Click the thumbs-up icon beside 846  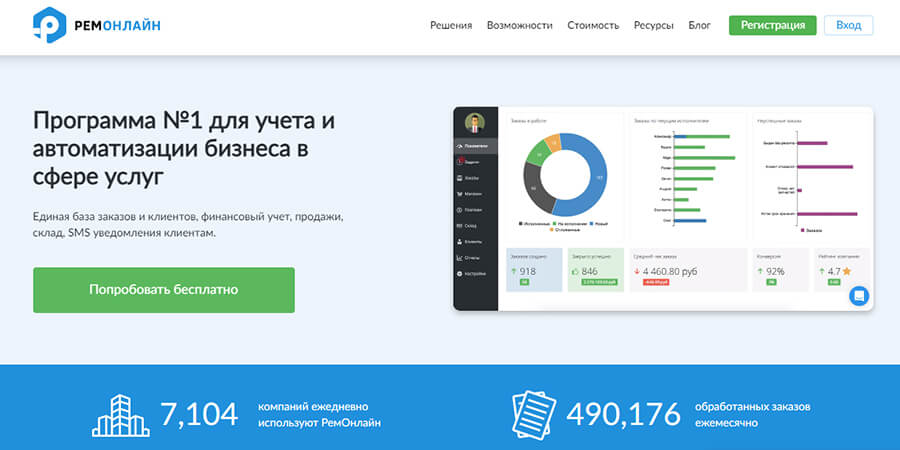tap(576, 271)
